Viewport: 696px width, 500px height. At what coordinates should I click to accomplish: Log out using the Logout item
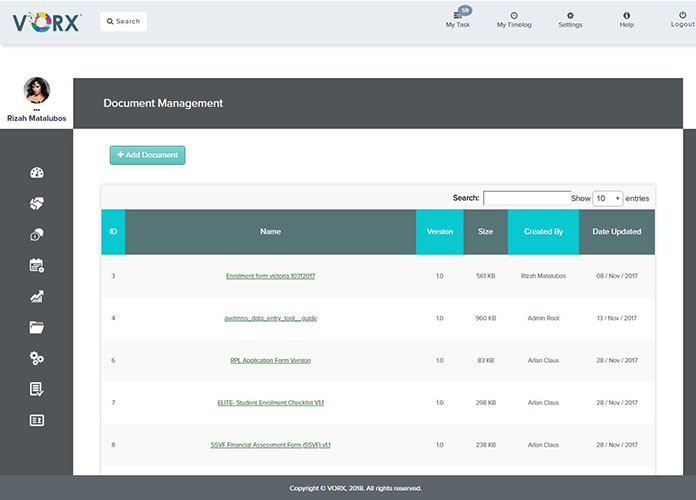coord(683,20)
